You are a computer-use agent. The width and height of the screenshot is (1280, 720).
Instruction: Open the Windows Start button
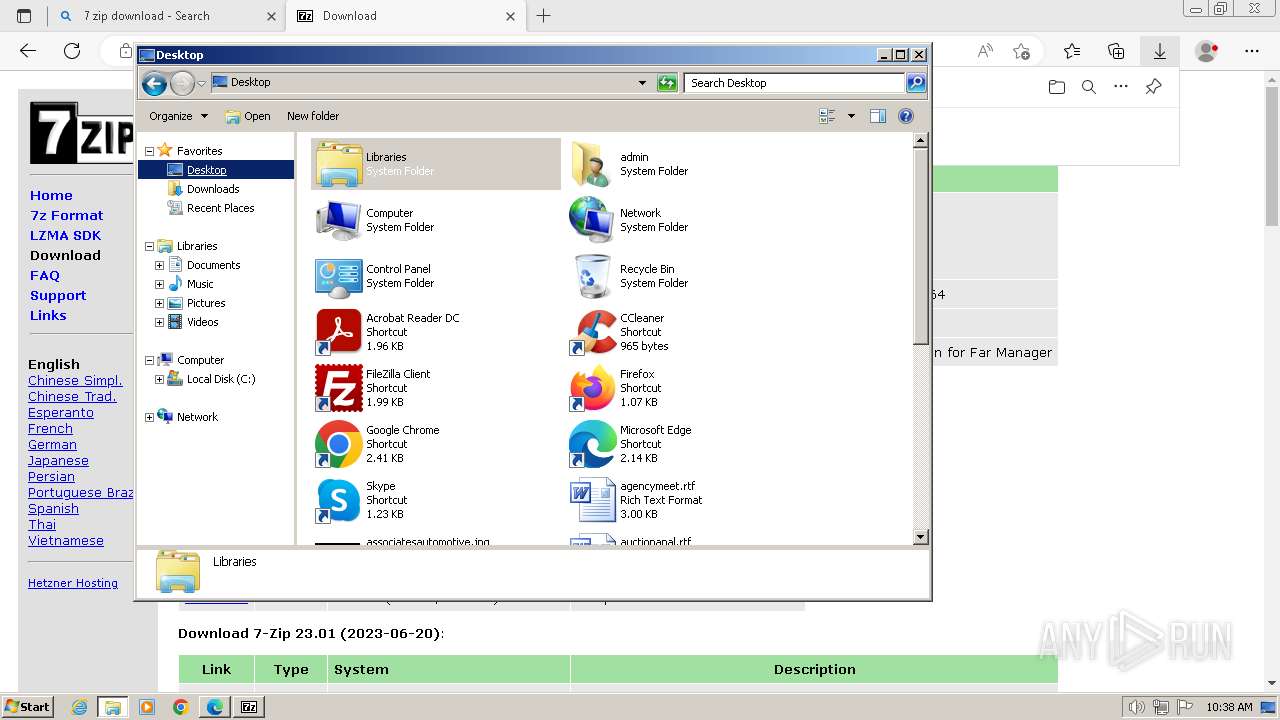click(x=28, y=706)
